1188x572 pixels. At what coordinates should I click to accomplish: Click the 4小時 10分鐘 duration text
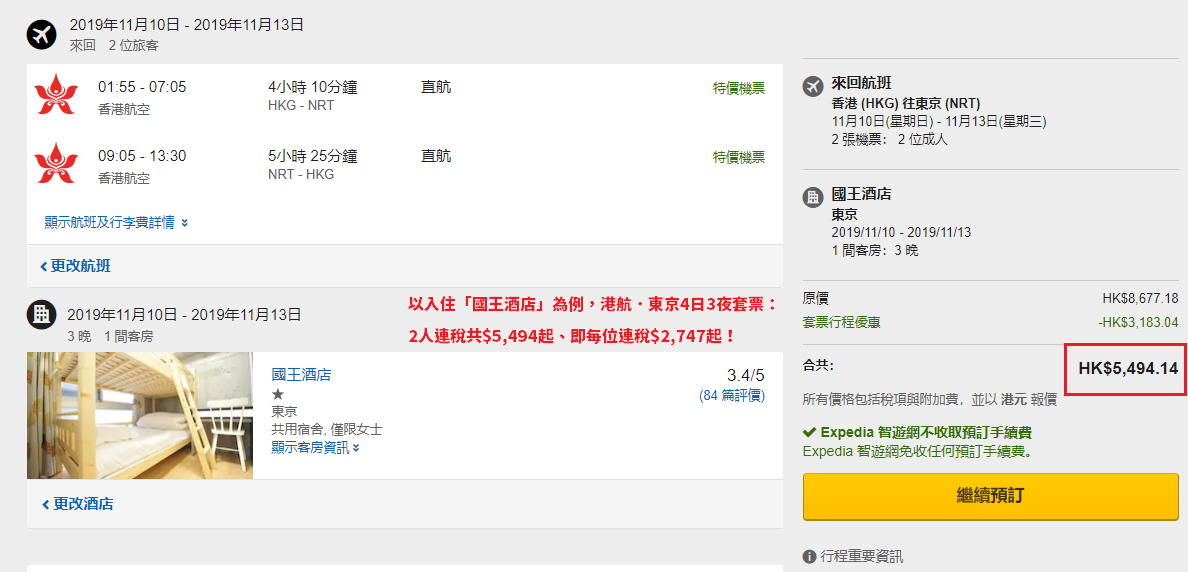[313, 87]
